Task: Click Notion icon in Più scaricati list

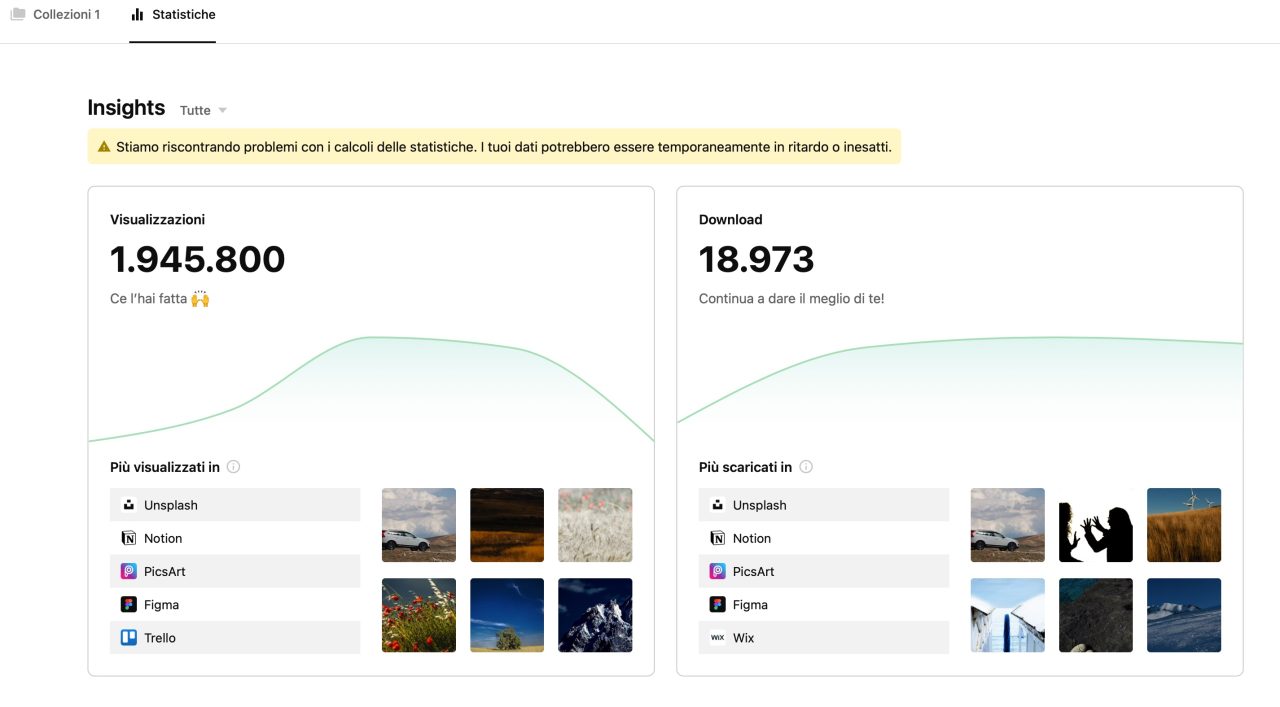Action: (x=717, y=538)
